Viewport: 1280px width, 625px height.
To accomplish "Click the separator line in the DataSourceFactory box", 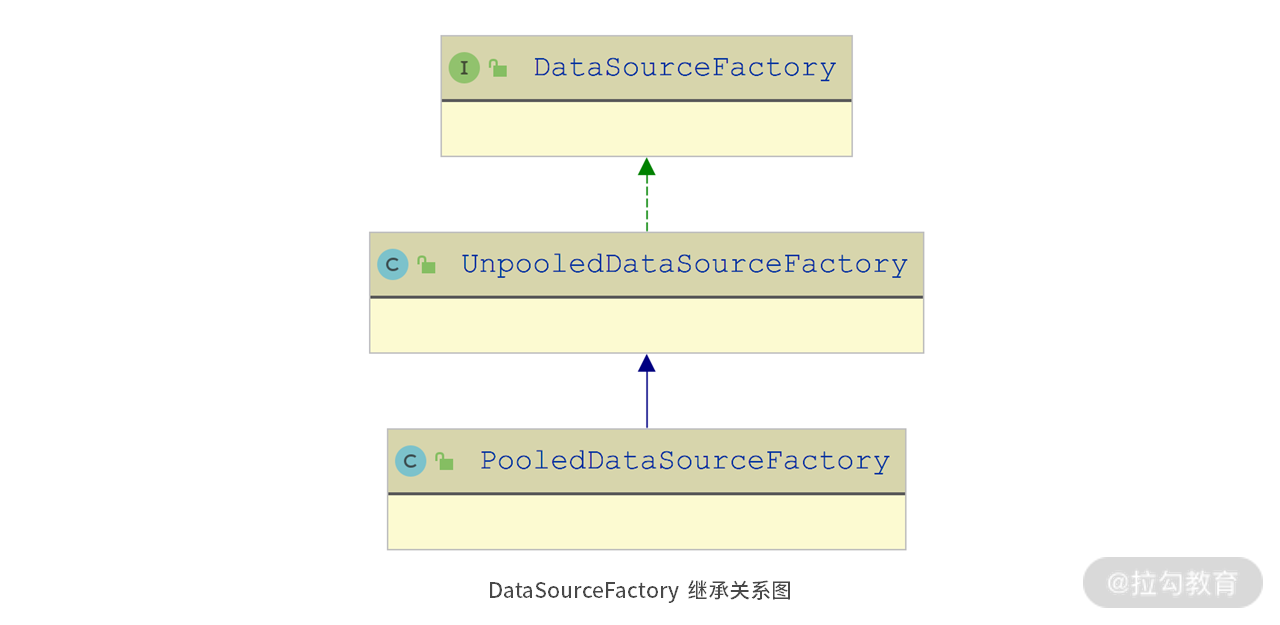I will [x=646, y=100].
